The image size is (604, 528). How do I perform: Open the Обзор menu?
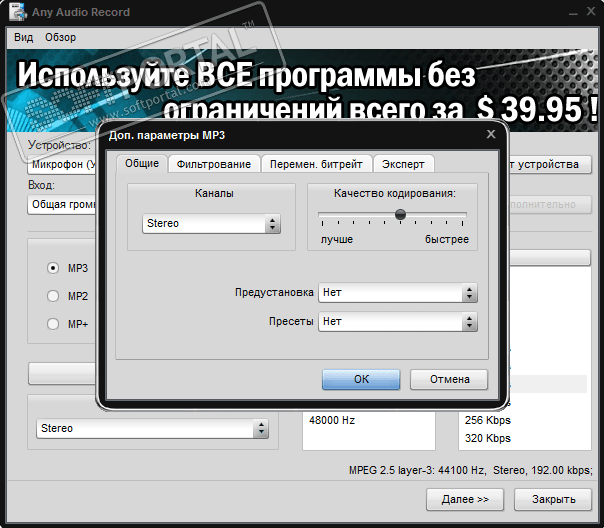click(60, 37)
